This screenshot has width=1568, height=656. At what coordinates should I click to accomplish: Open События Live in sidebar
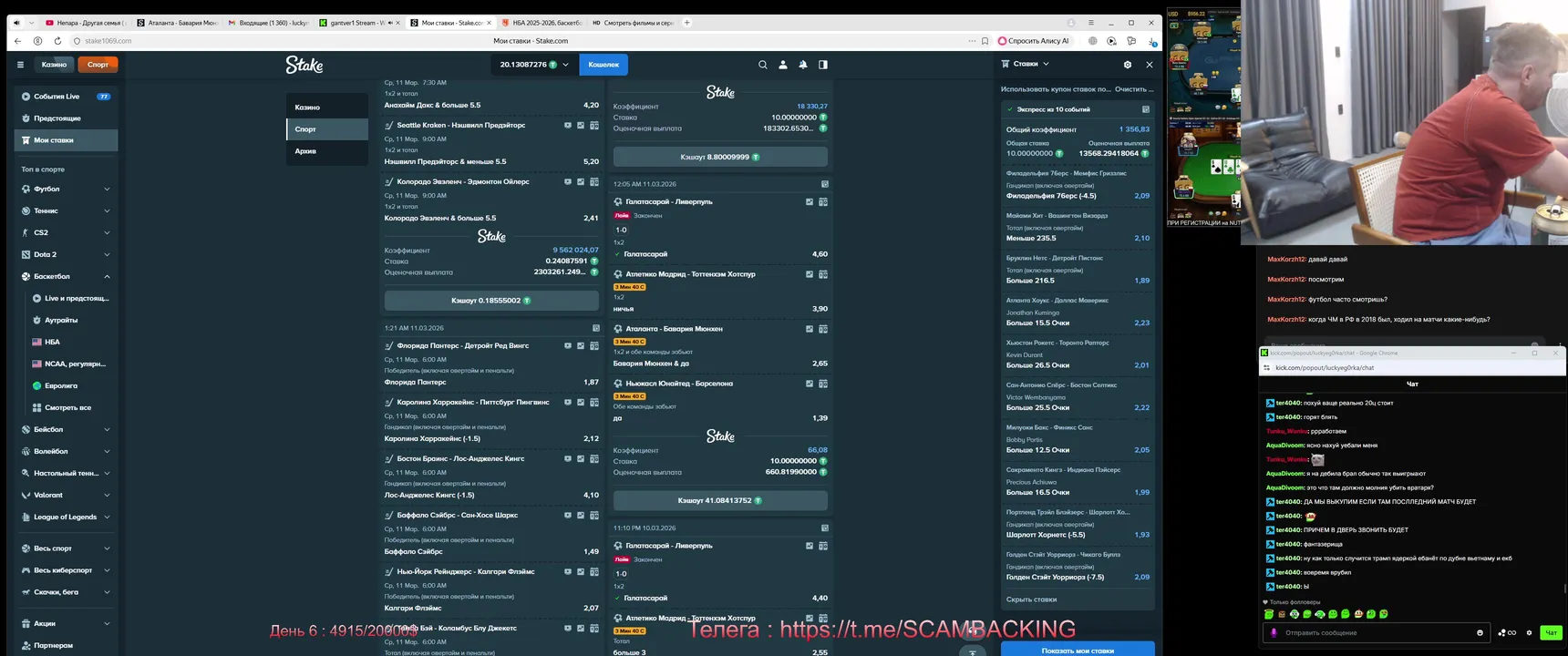tap(66, 97)
